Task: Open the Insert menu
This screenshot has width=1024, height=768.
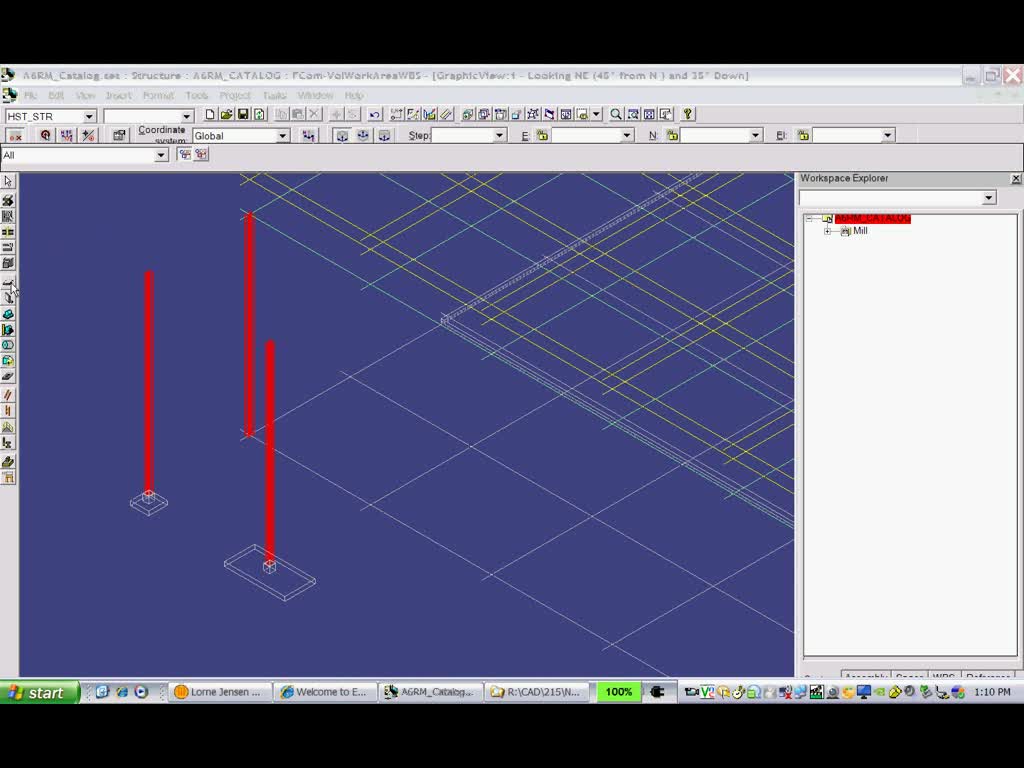Action: click(118, 95)
